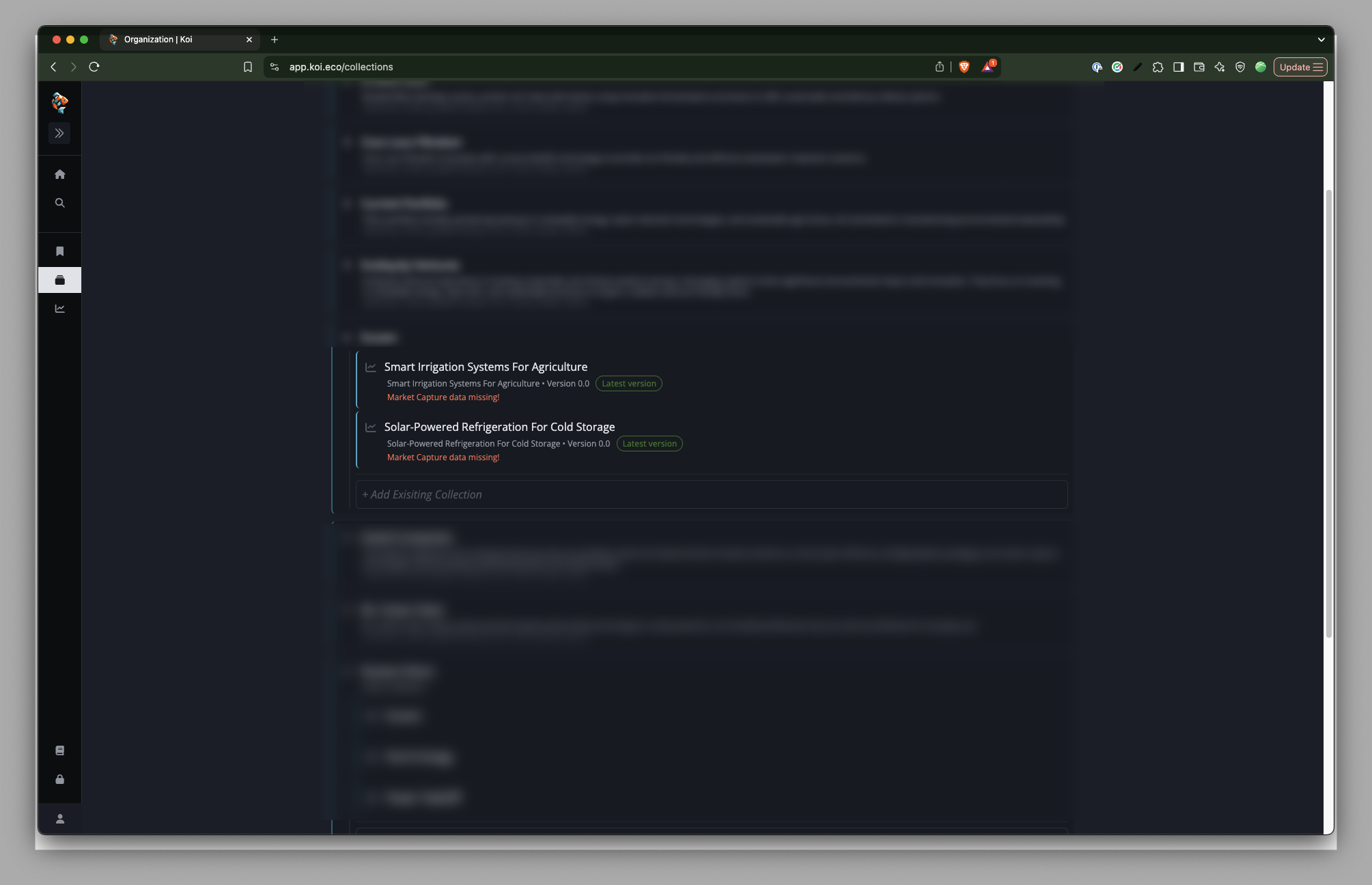Image resolution: width=1372 pixels, height=885 pixels.
Task: Open the Home icon in sidebar
Action: pos(60,174)
